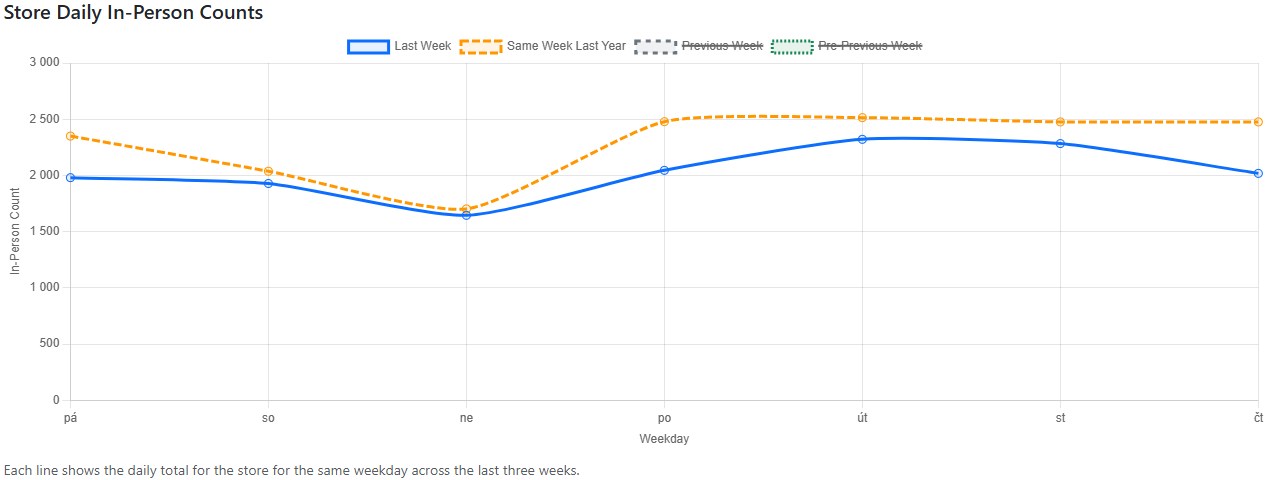The image size is (1273, 480).
Task: Click the orange dashed legend swatch
Action: (480, 46)
